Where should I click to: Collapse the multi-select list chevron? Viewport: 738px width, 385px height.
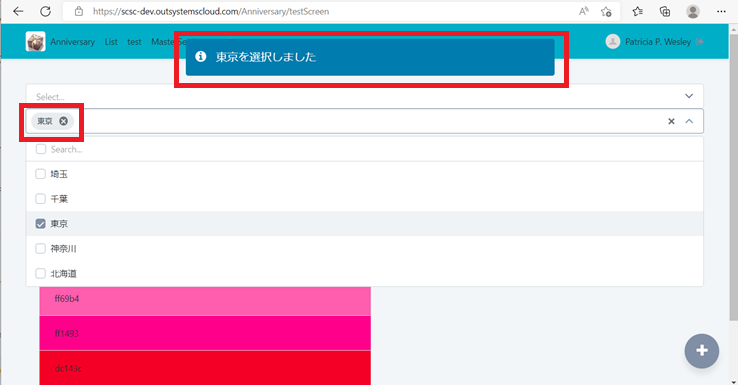tap(689, 121)
